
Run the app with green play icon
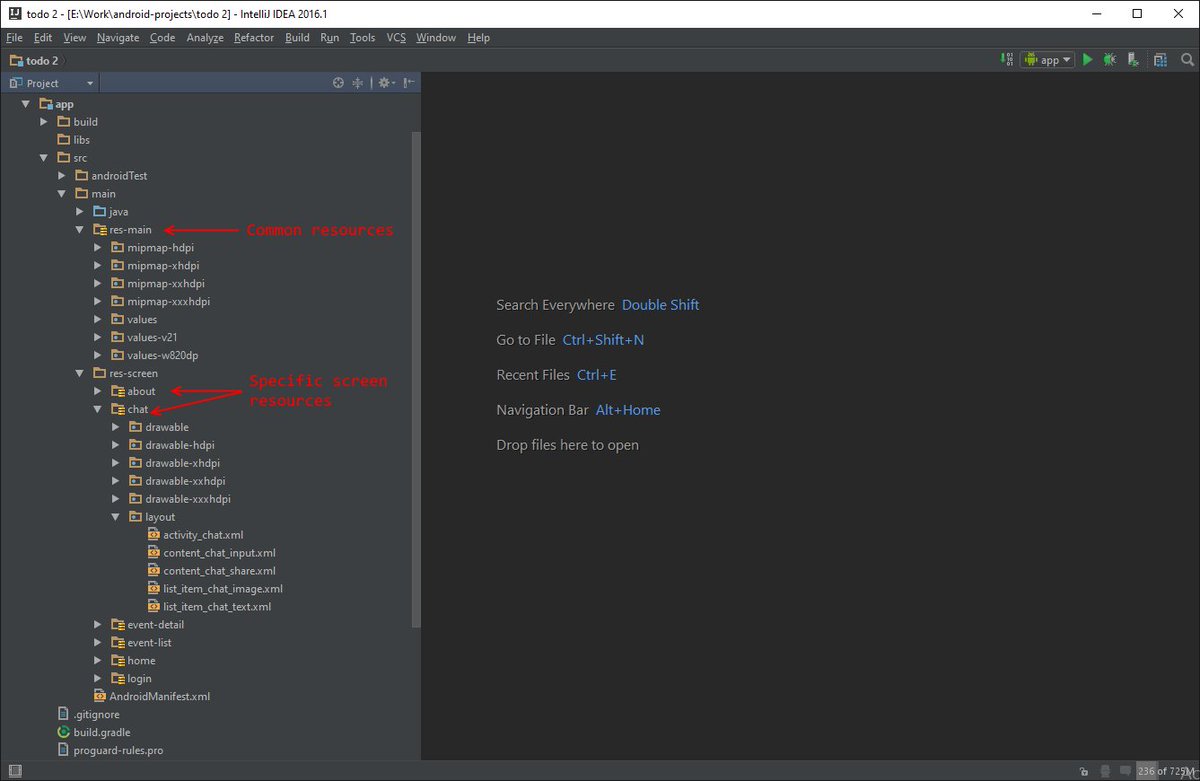coord(1088,60)
